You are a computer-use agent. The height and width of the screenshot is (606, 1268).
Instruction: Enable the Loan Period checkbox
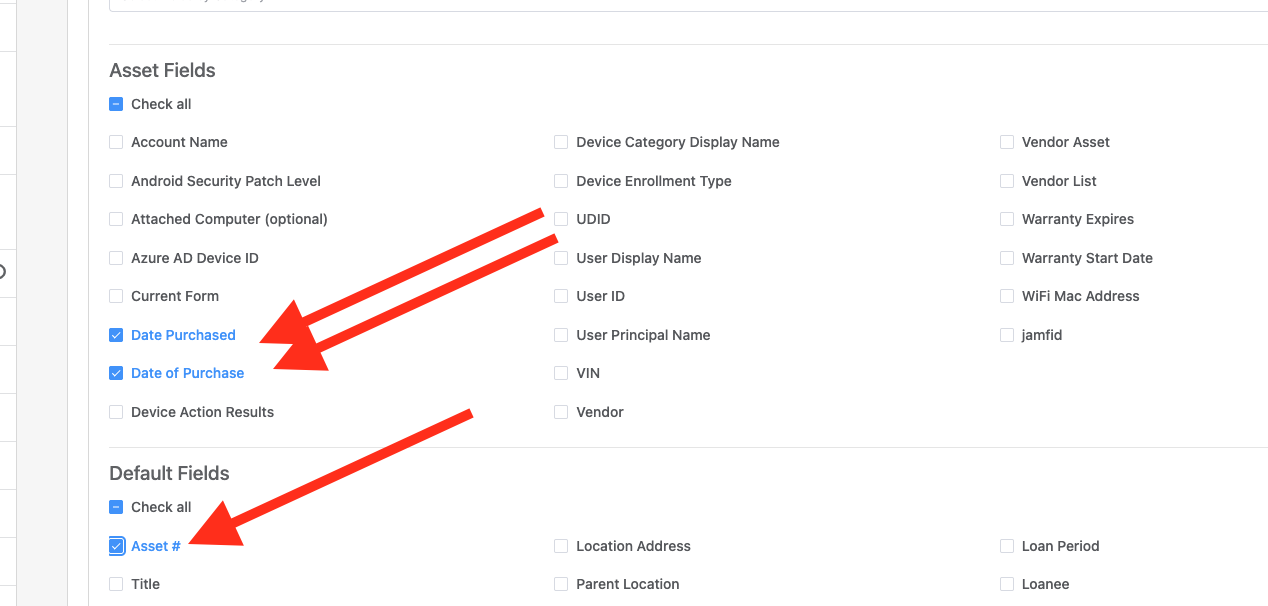click(1006, 545)
